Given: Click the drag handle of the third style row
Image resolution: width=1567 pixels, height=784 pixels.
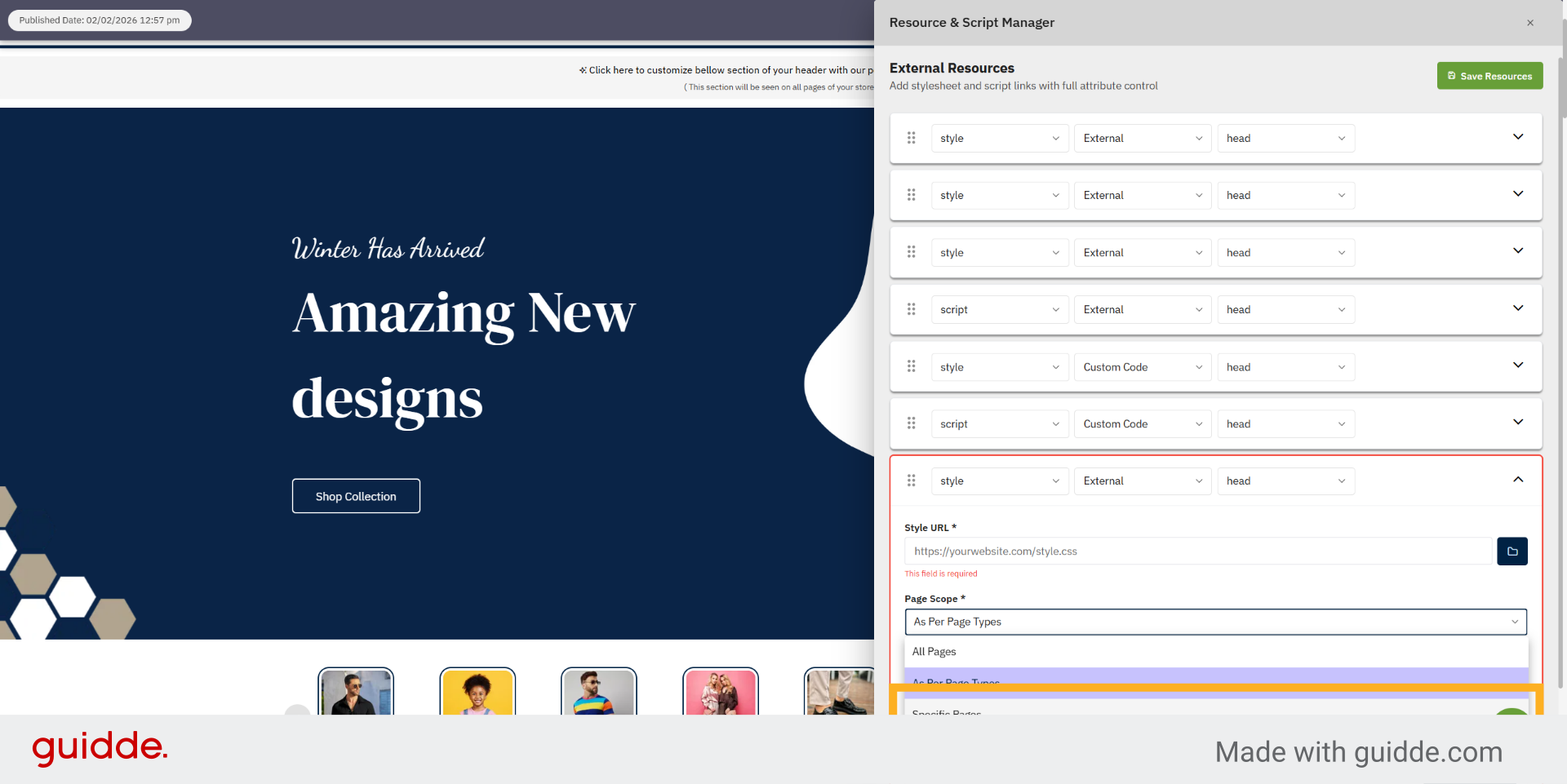Looking at the screenshot, I should pyautogui.click(x=911, y=252).
